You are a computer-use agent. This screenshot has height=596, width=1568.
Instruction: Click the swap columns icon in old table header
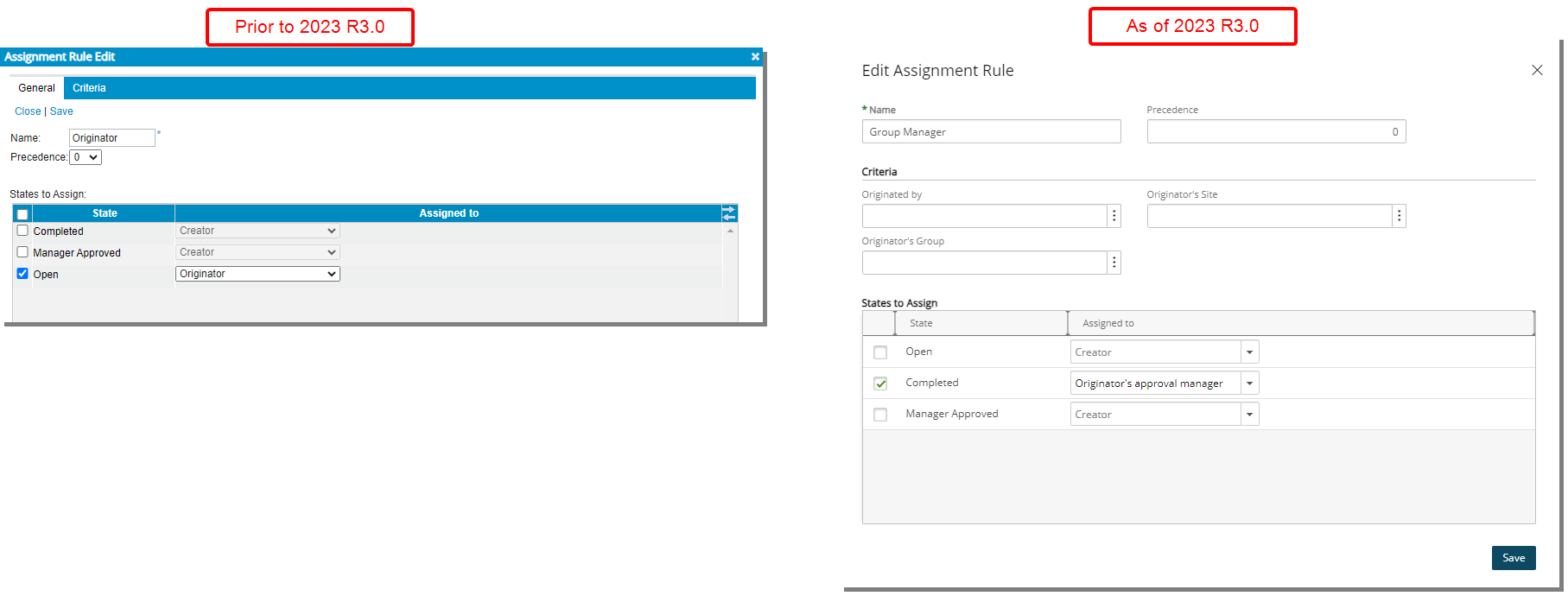729,213
